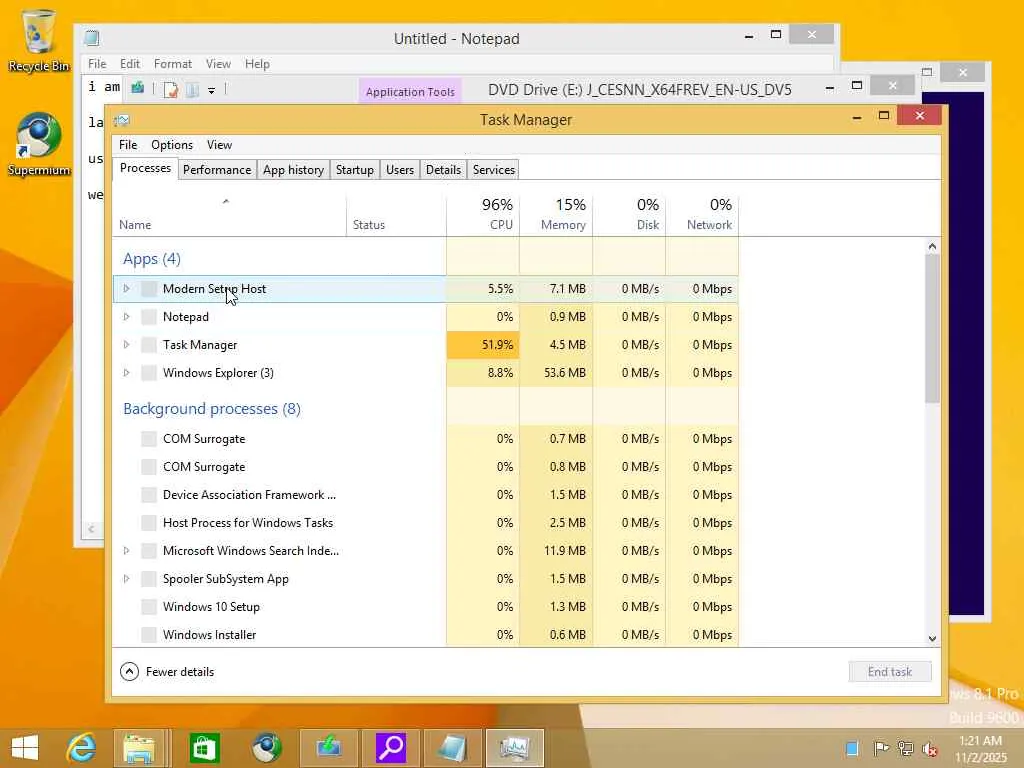Click the network tray icon
The height and width of the screenshot is (768, 1024).
tap(905, 748)
